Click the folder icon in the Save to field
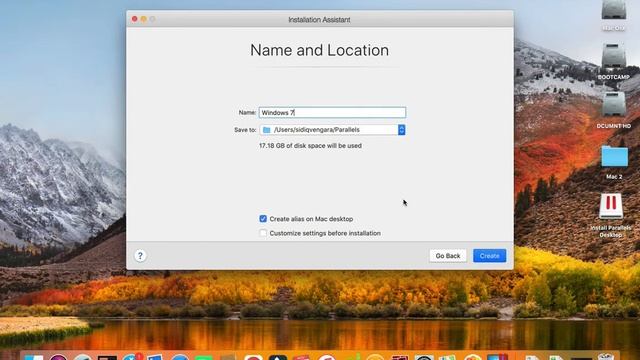Viewport: 640px width, 360px height. (267, 130)
